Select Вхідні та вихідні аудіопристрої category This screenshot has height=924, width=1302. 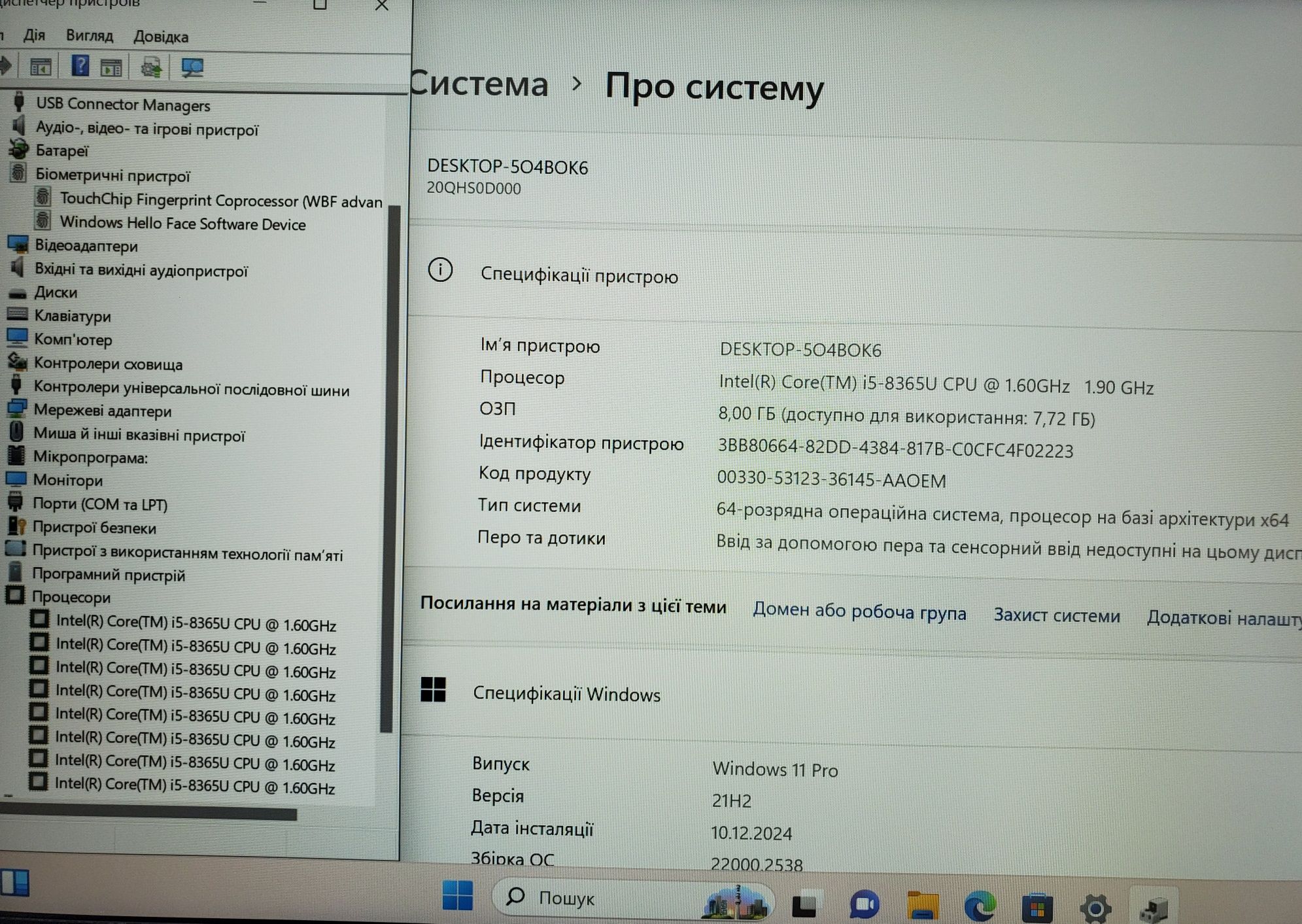[x=141, y=270]
